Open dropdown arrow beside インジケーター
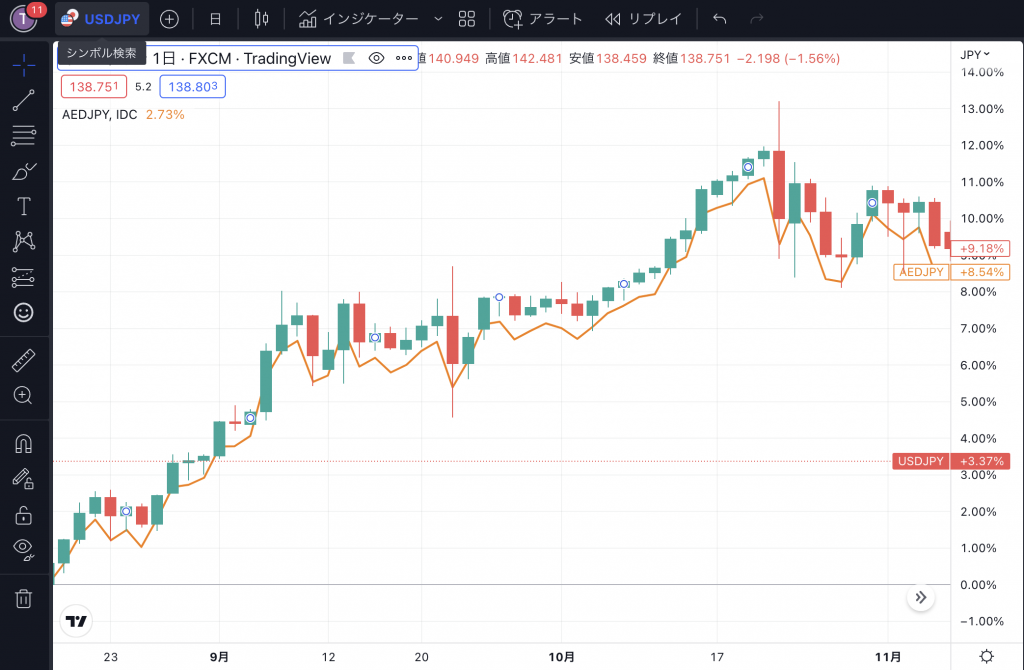Viewport: 1024px width, 670px height. coord(438,19)
